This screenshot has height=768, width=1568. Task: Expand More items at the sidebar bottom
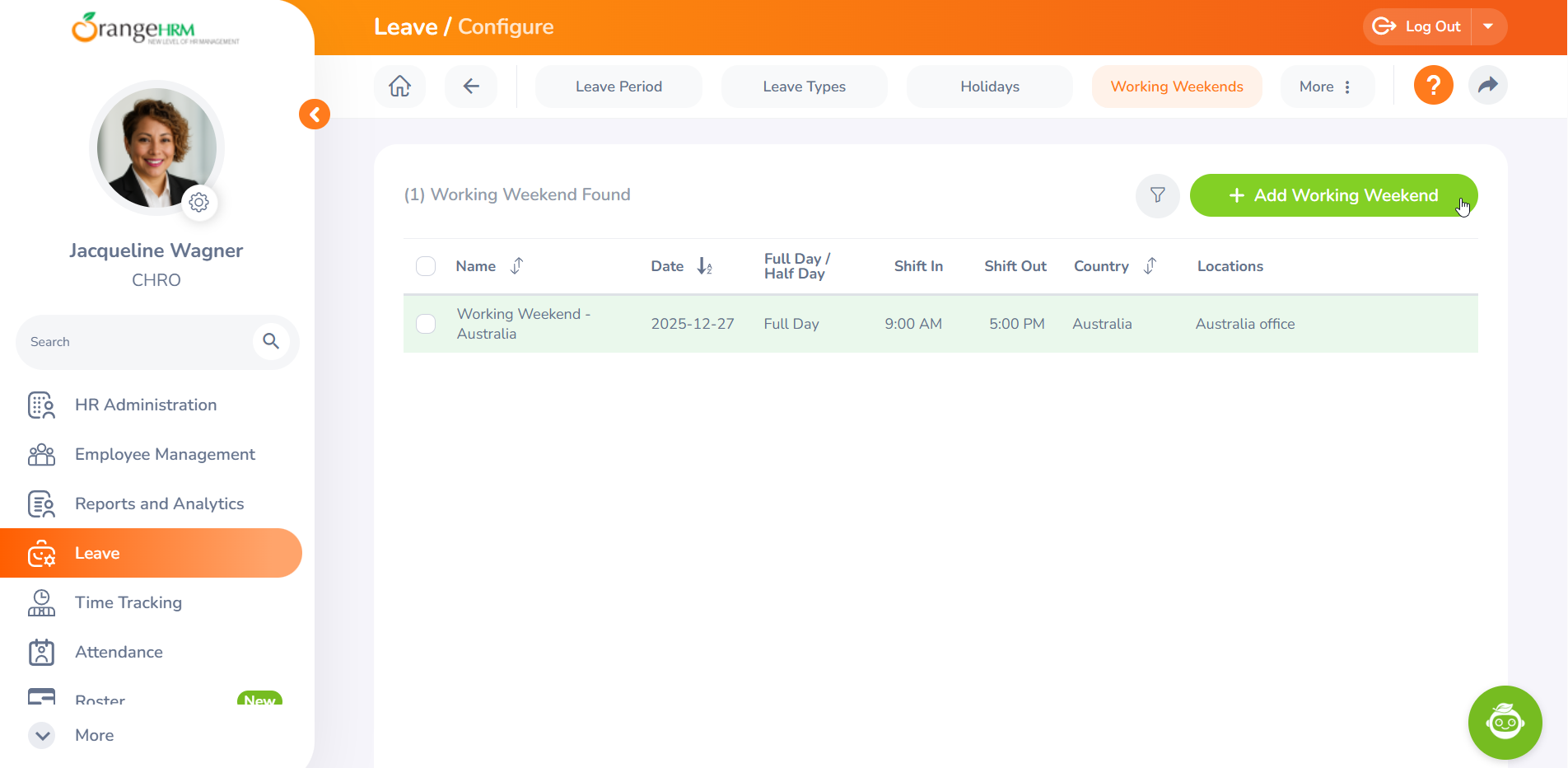(43, 735)
